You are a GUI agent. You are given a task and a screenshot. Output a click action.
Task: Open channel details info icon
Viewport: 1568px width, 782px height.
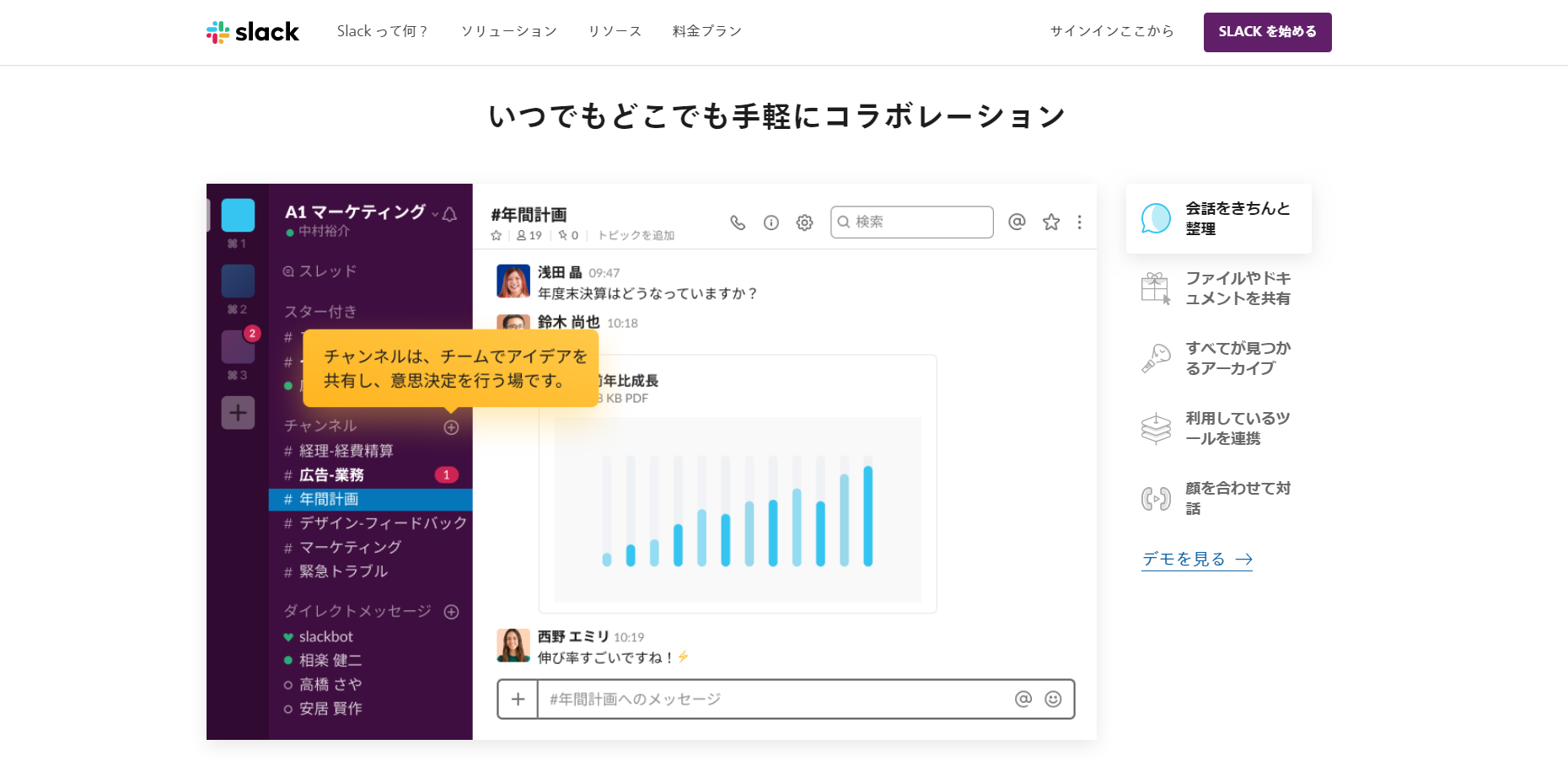[x=771, y=222]
